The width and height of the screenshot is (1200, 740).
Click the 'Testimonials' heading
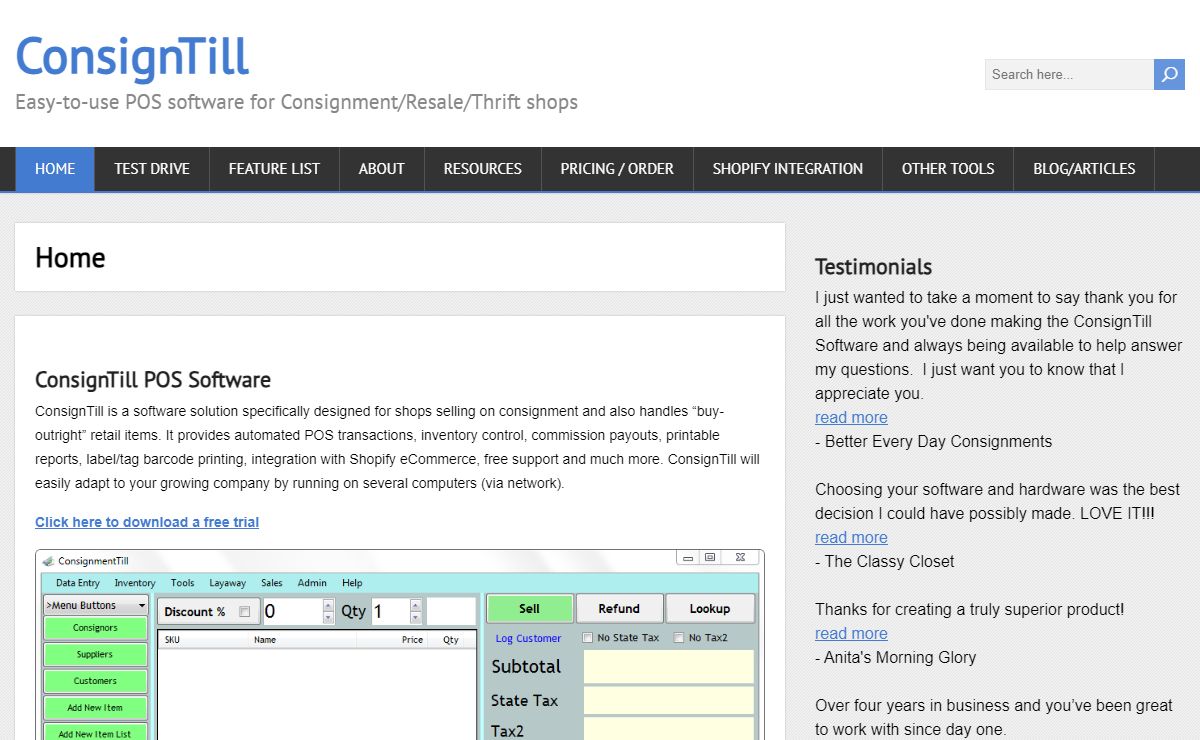pos(873,267)
